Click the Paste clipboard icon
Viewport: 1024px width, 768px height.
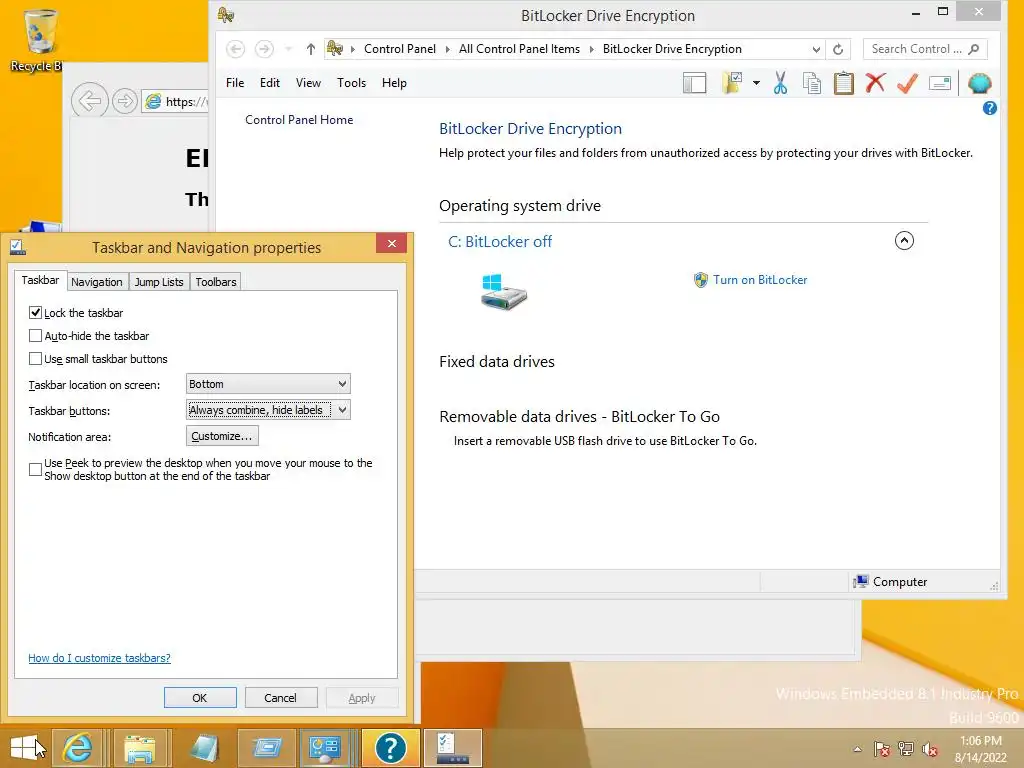point(844,83)
